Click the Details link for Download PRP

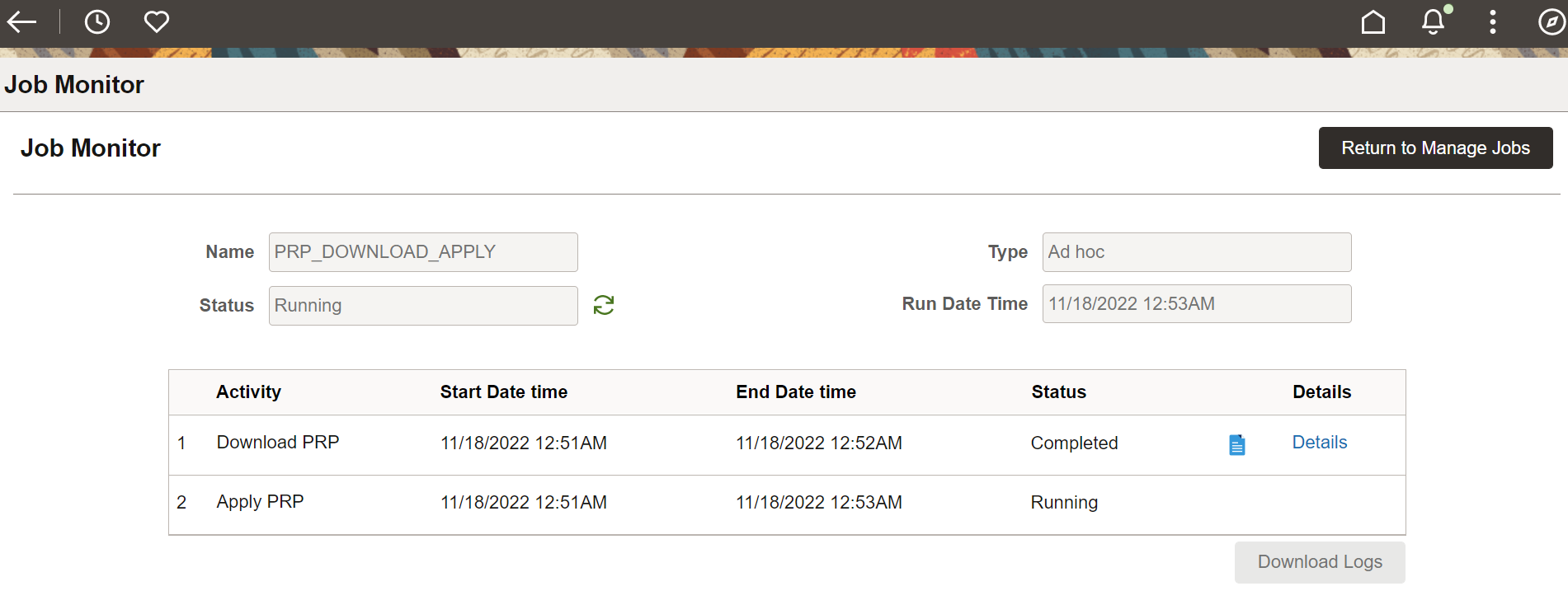pyautogui.click(x=1319, y=443)
